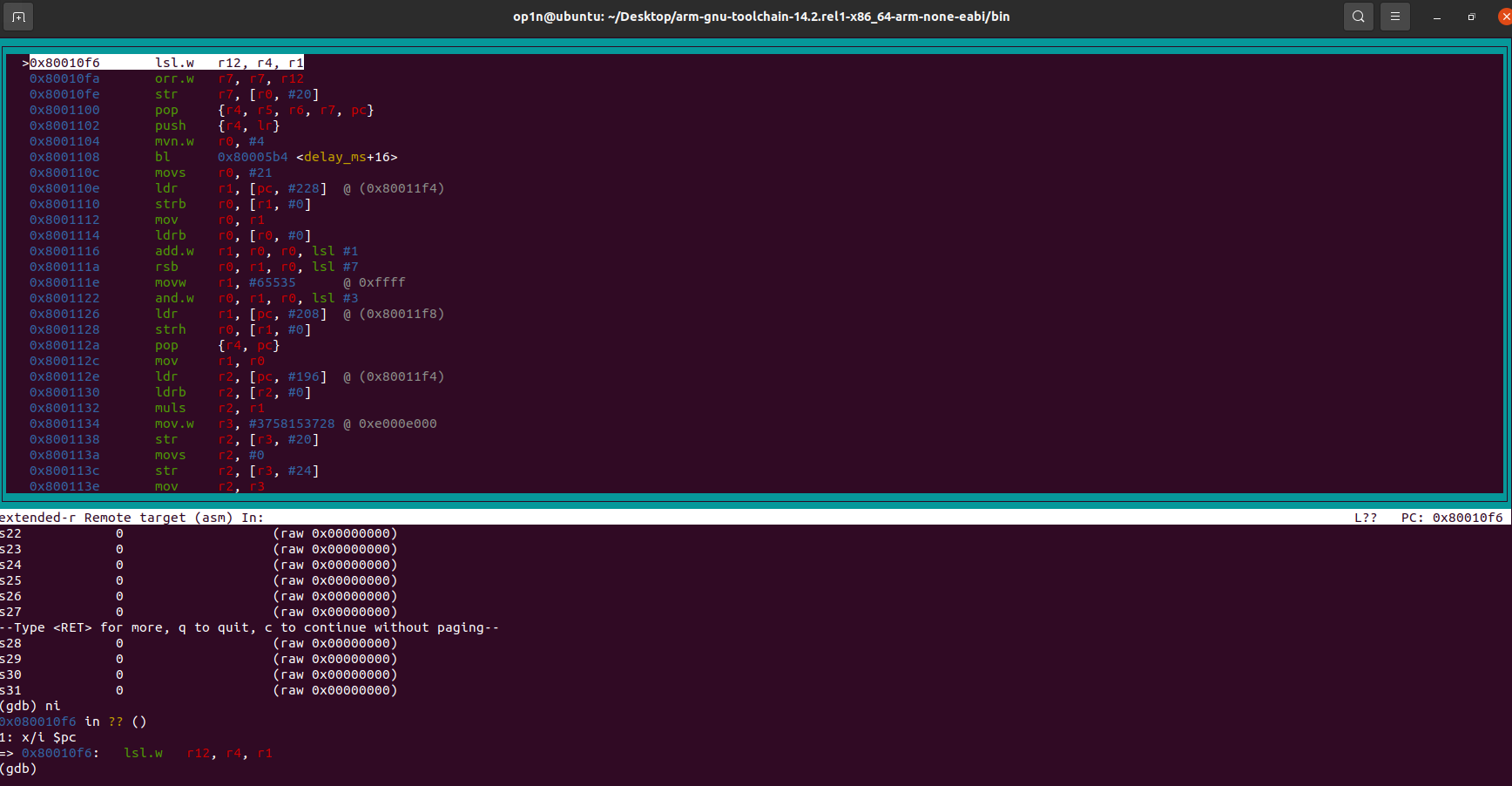Viewport: 1512px width, 786px height.
Task: Click the '1: x/i $pc' display line
Action: (x=38, y=737)
